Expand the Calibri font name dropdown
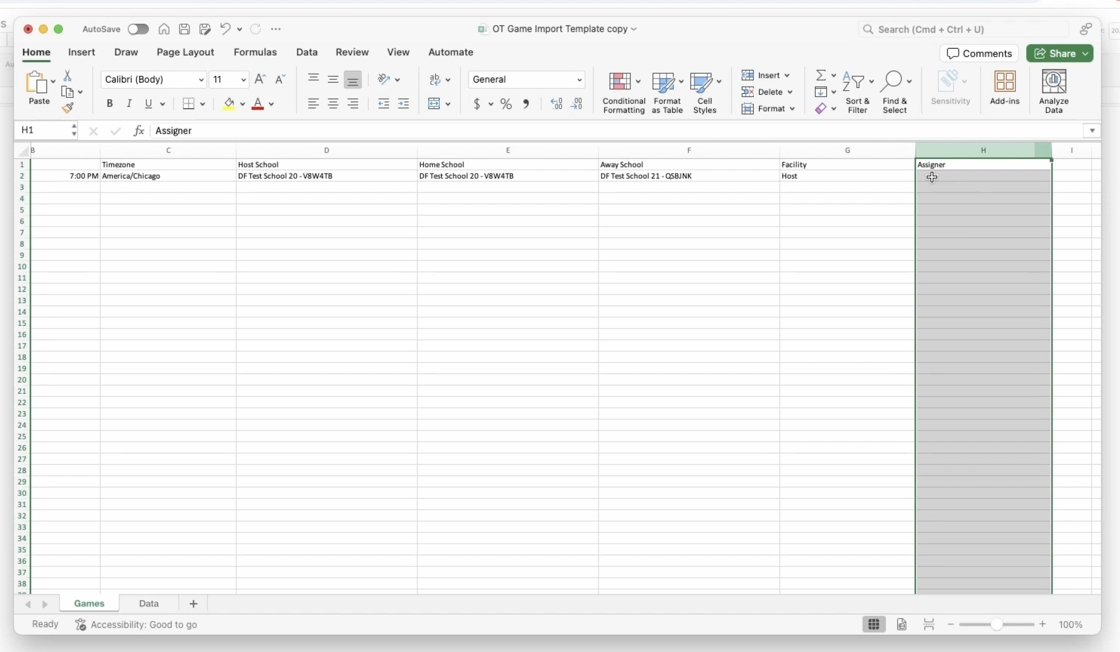This screenshot has width=1120, height=652. [201, 80]
